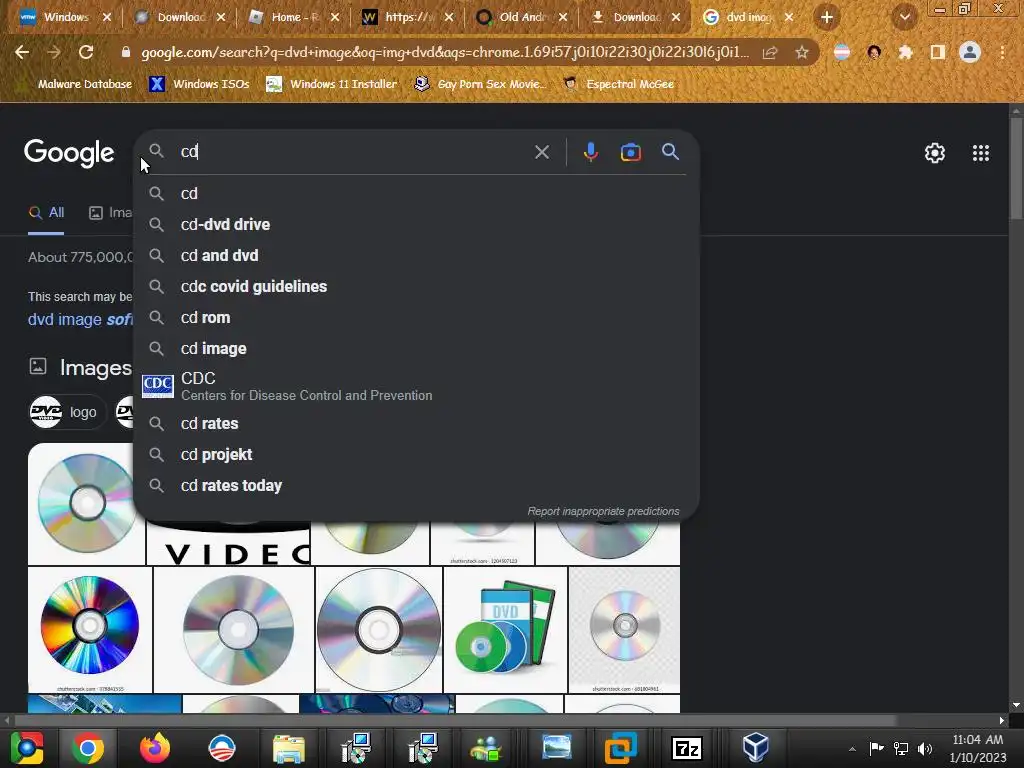
Task: Select the 'cd projekt' suggestion
Action: tap(416, 455)
